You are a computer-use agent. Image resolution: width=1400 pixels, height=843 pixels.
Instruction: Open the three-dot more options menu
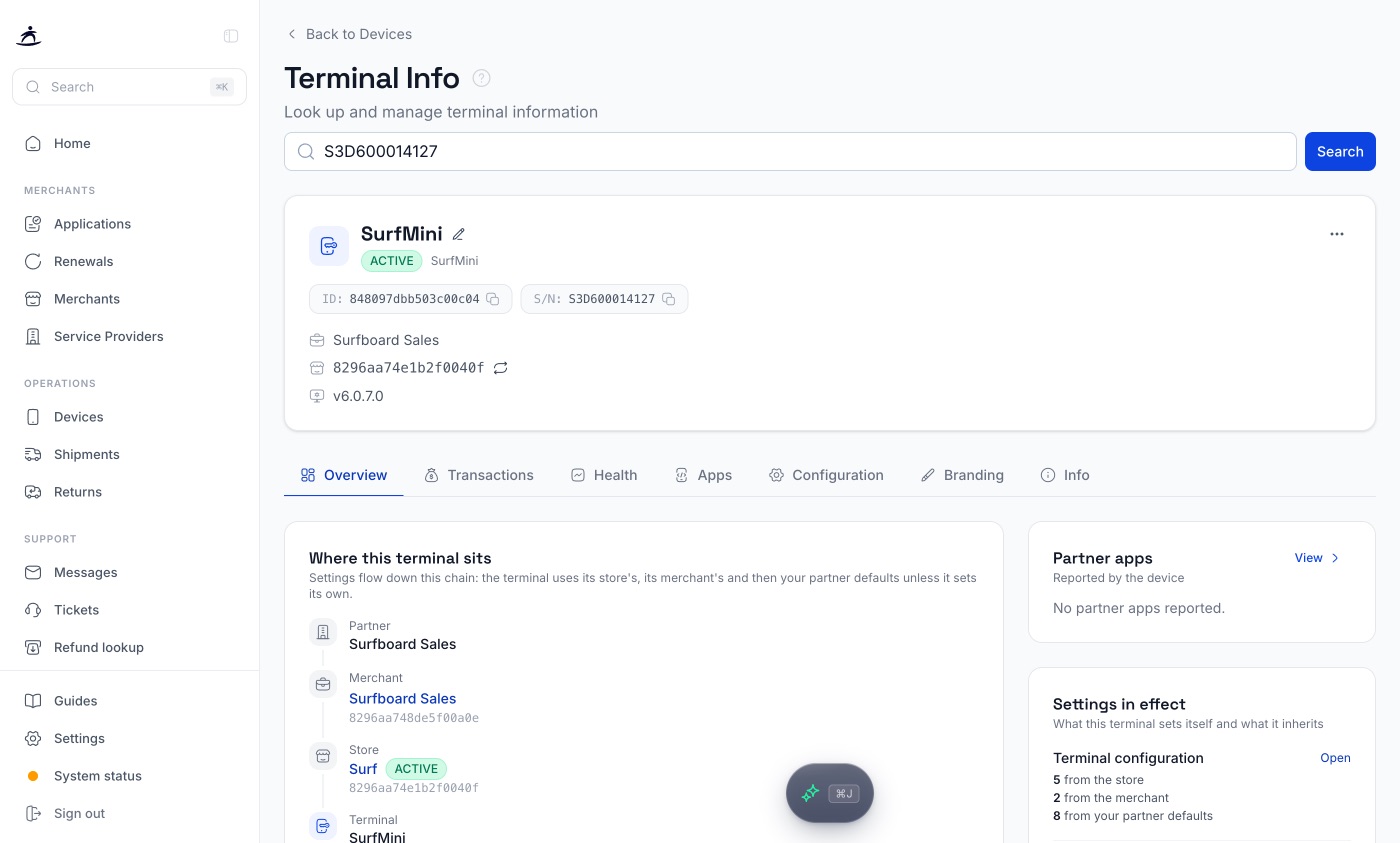(x=1337, y=234)
